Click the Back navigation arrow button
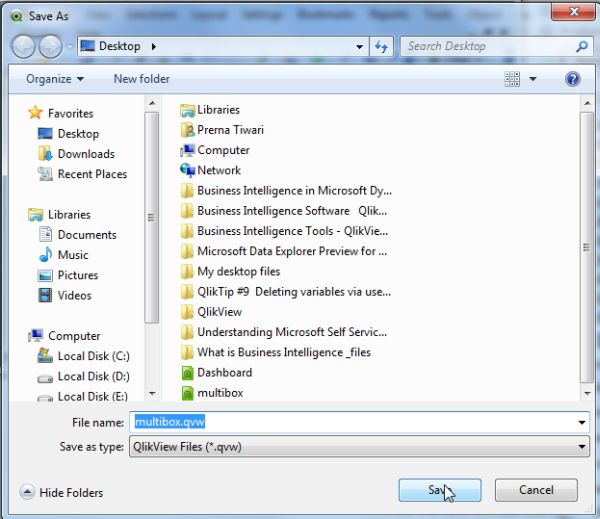Screen dimensions: 600x519 pyautogui.click(x=24, y=46)
